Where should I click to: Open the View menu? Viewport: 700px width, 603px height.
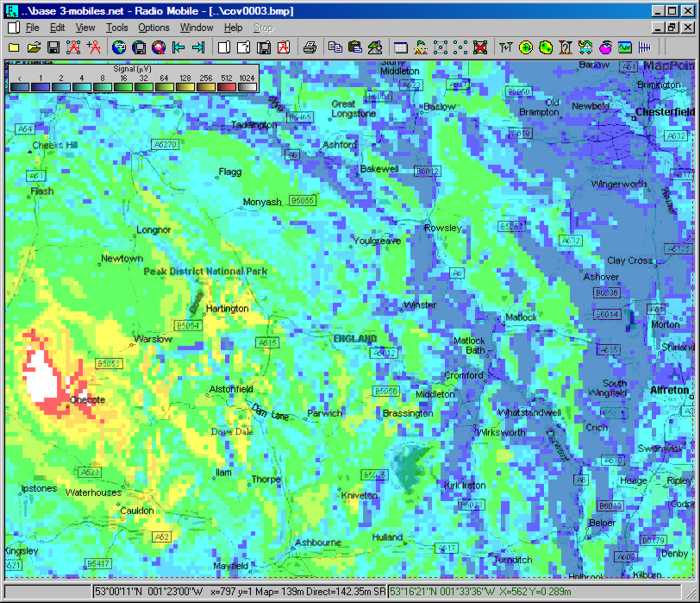[x=85, y=28]
